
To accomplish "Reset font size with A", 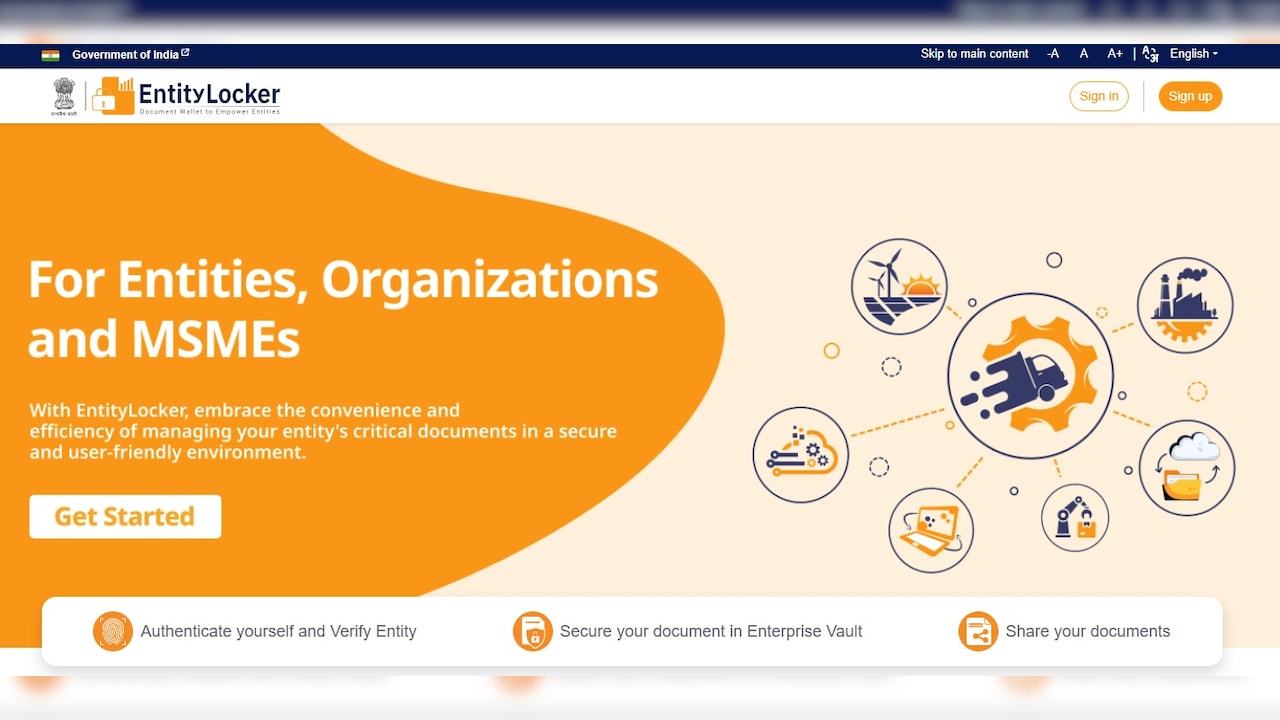I will click(x=1084, y=54).
